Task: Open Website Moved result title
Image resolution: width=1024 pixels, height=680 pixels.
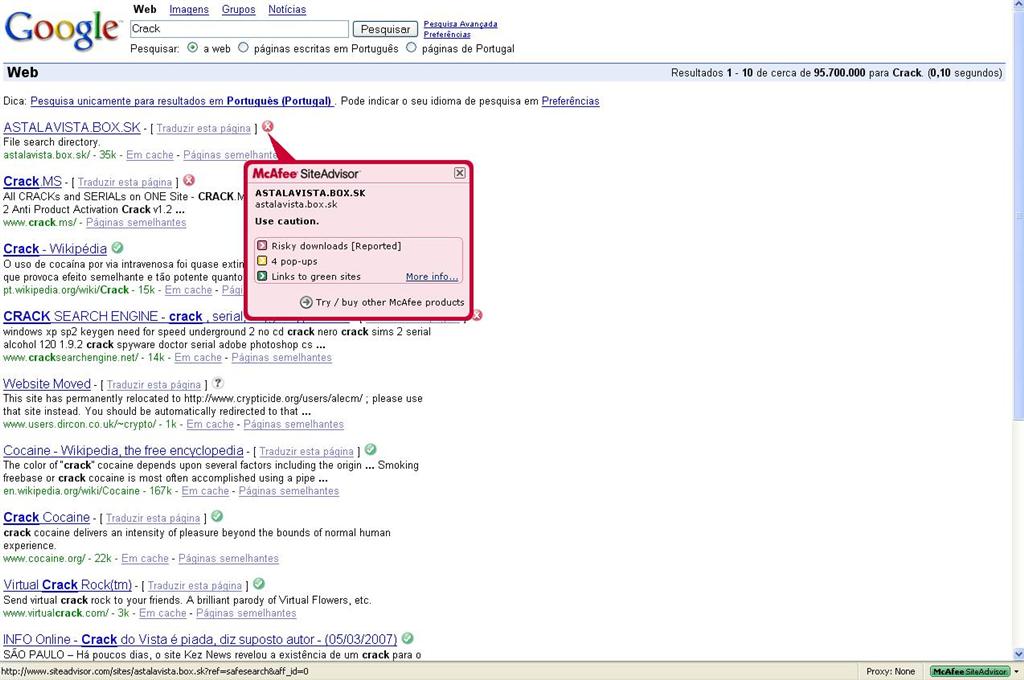Action: pyautogui.click(x=47, y=384)
